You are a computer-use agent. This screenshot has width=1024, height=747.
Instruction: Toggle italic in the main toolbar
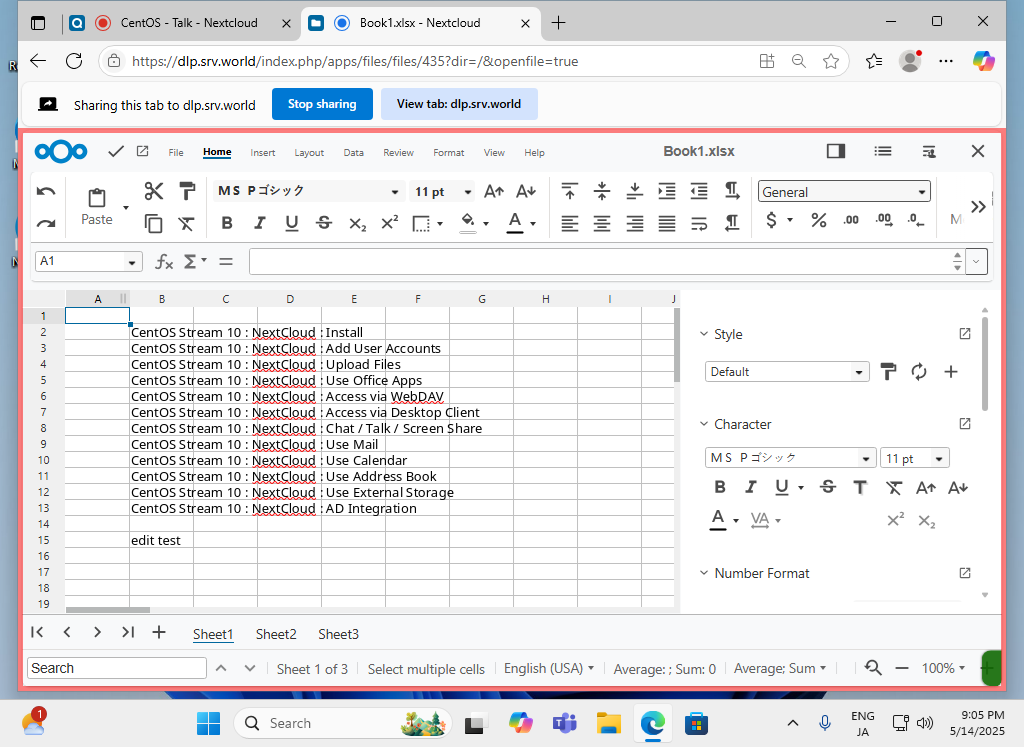(x=259, y=223)
